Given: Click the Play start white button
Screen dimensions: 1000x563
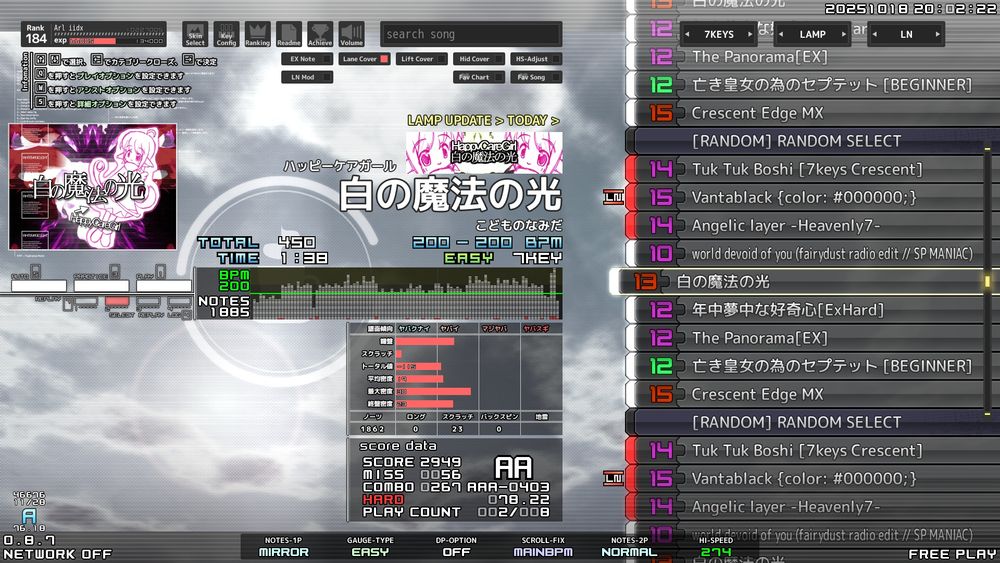Looking at the screenshot, I should coord(163,286).
